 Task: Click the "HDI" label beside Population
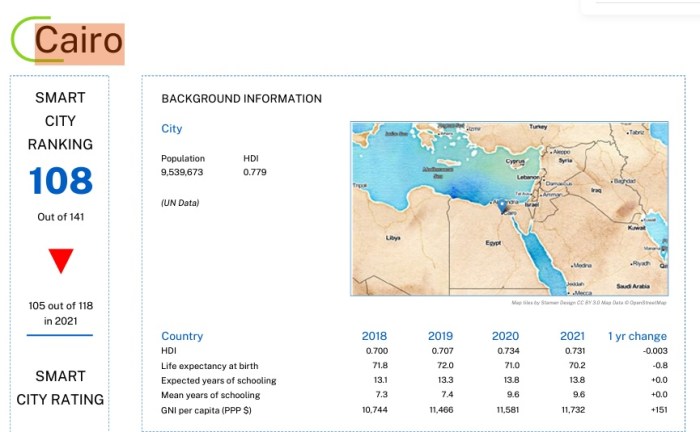coord(251,158)
